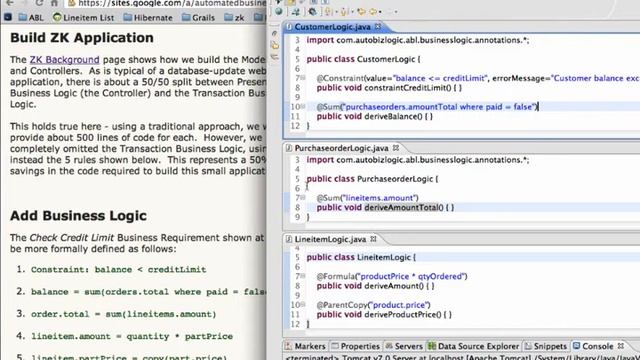
Task: Click the @Formula "productPrice * qtyOrdered" string
Action: (x=411, y=276)
